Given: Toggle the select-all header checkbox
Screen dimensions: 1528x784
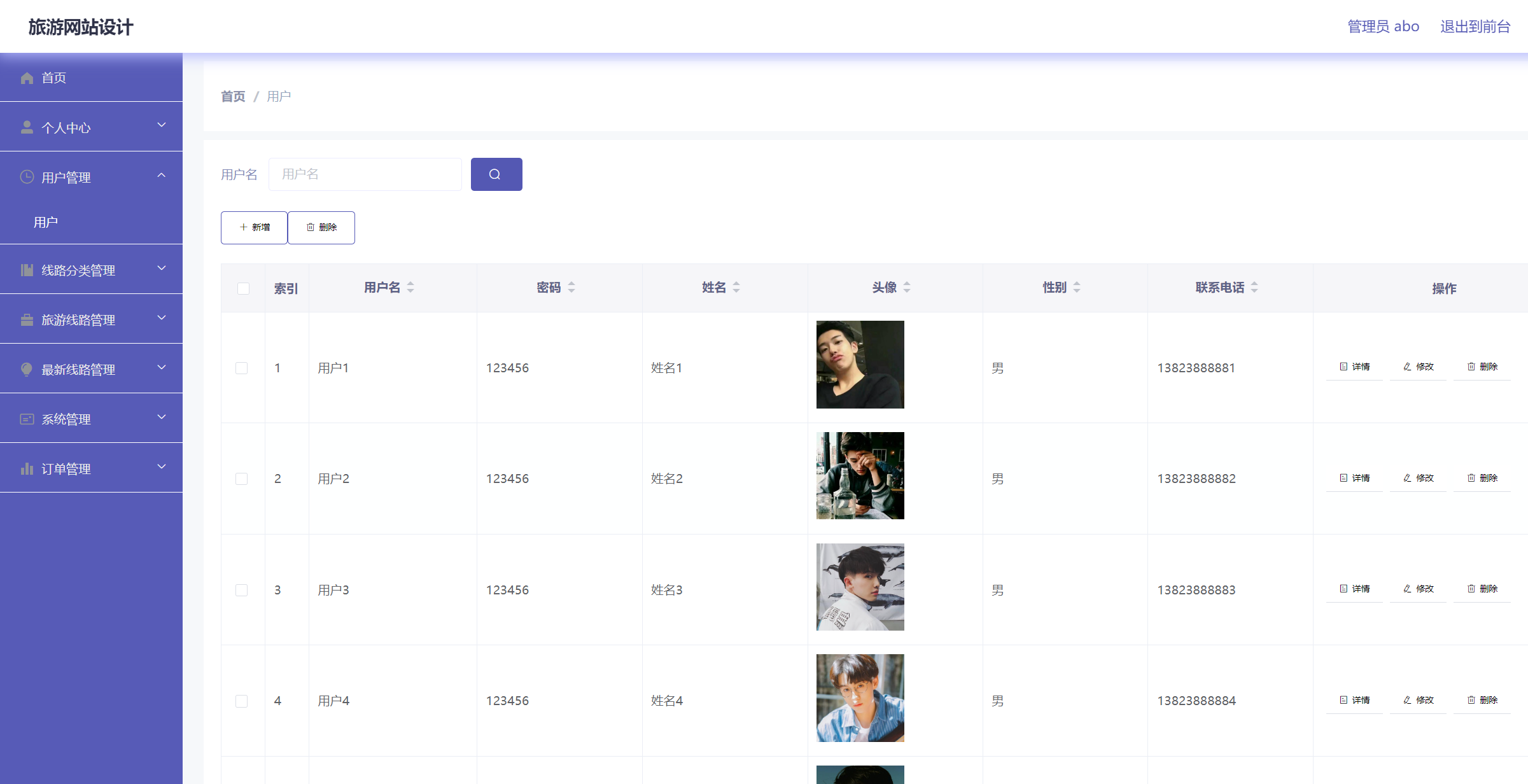Looking at the screenshot, I should click(x=243, y=289).
